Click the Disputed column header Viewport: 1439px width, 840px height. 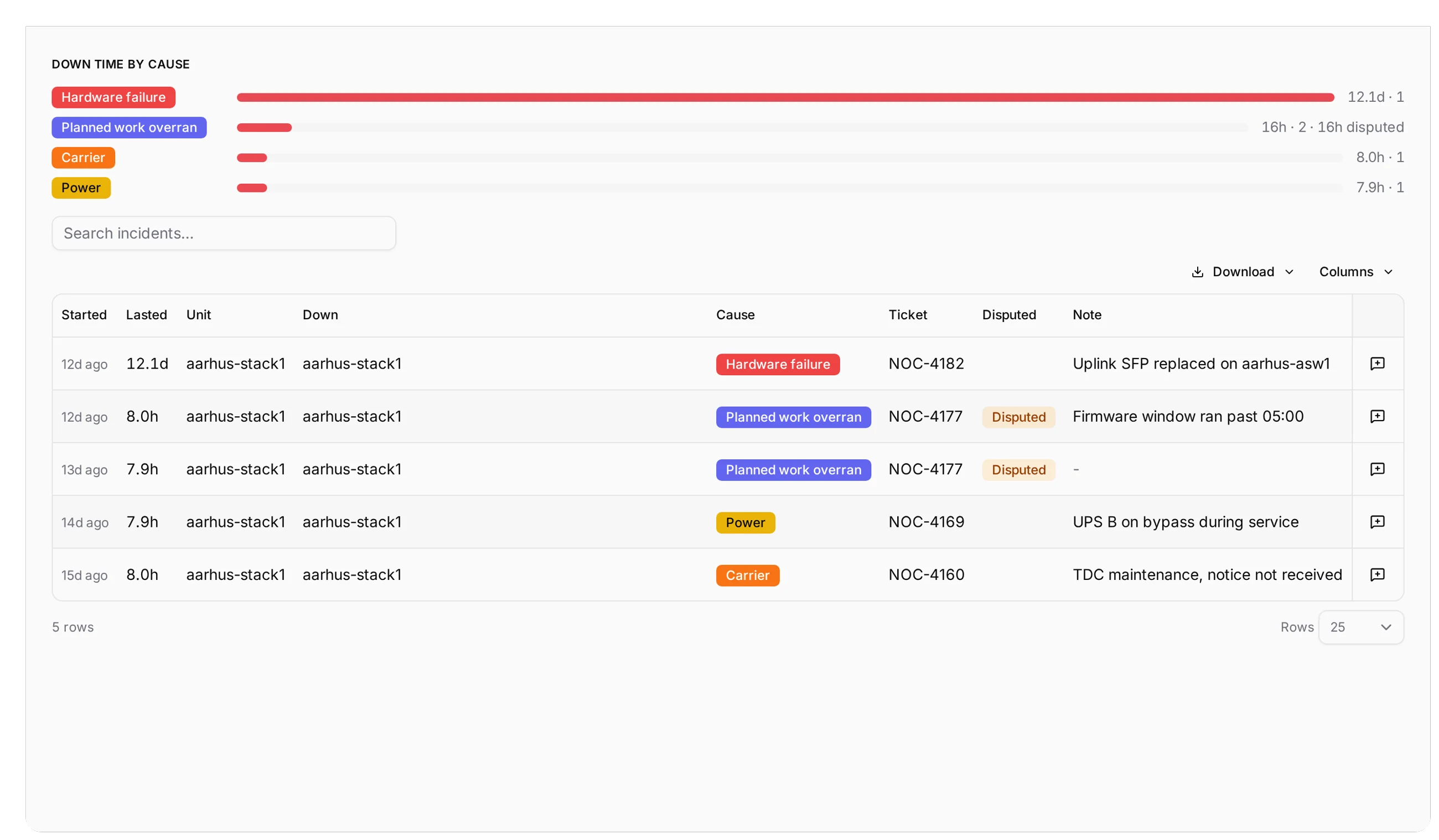pos(1009,315)
